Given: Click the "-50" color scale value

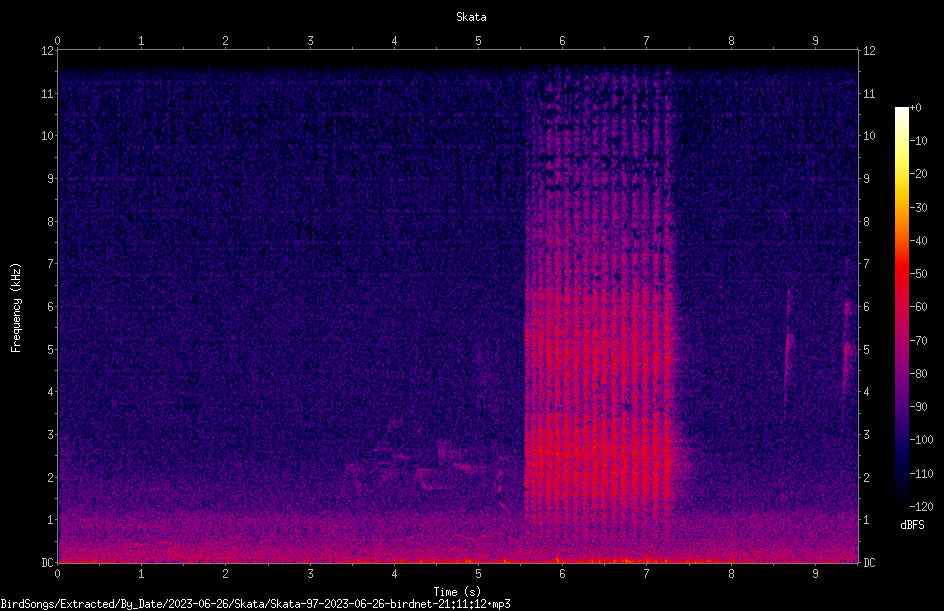Looking at the screenshot, I should tap(918, 274).
